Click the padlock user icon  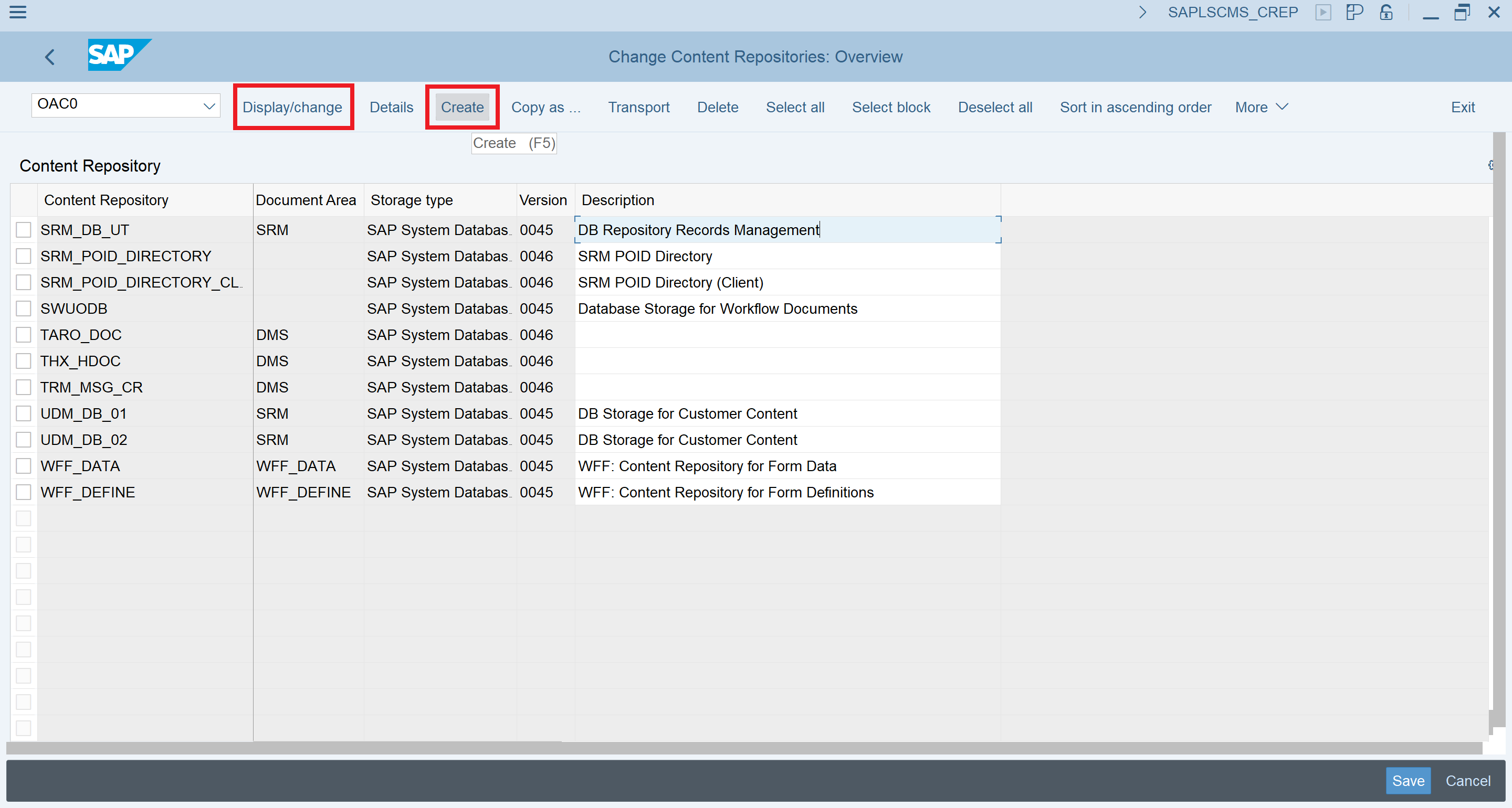[x=1387, y=12]
